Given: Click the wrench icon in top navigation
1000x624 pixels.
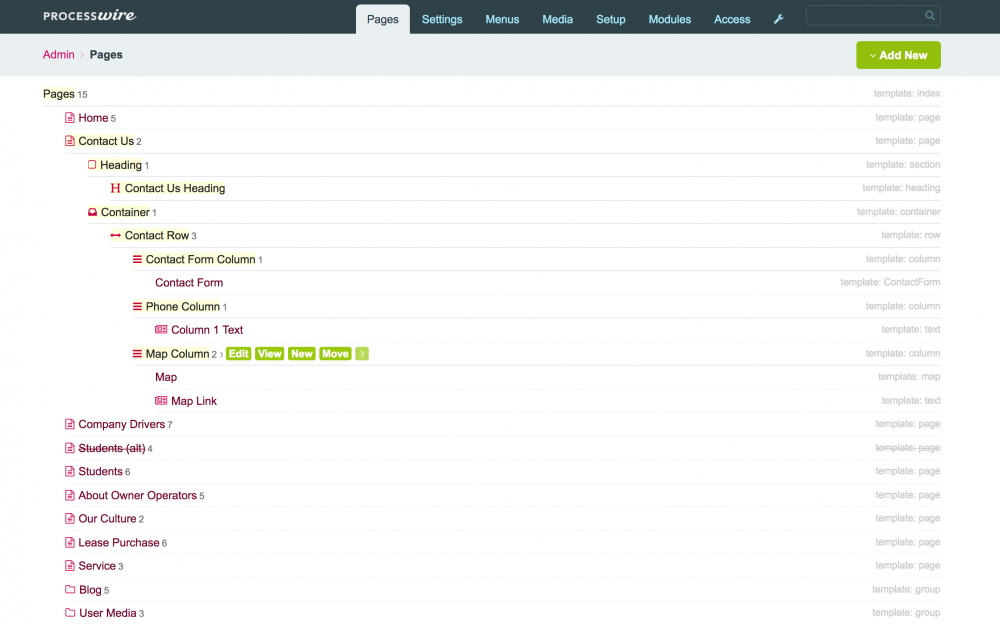Looking at the screenshot, I should pos(779,19).
